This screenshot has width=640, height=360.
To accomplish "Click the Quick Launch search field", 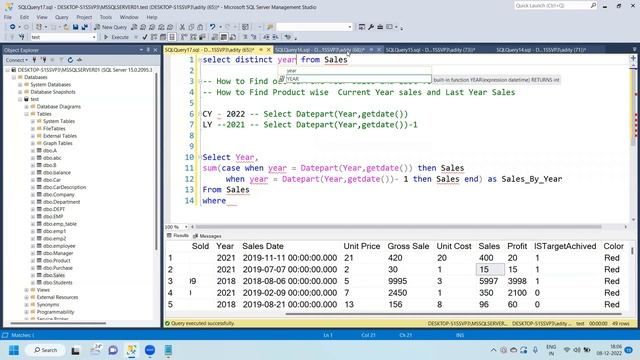I will (x=556, y=6).
